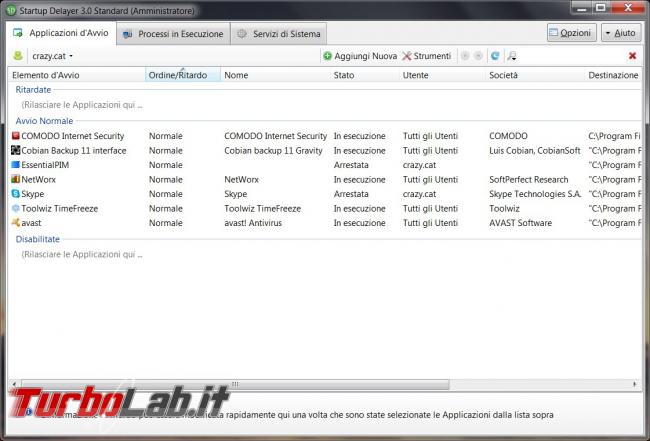Click the Disabilitate group header
The width and height of the screenshot is (650, 441).
[x=38, y=239]
